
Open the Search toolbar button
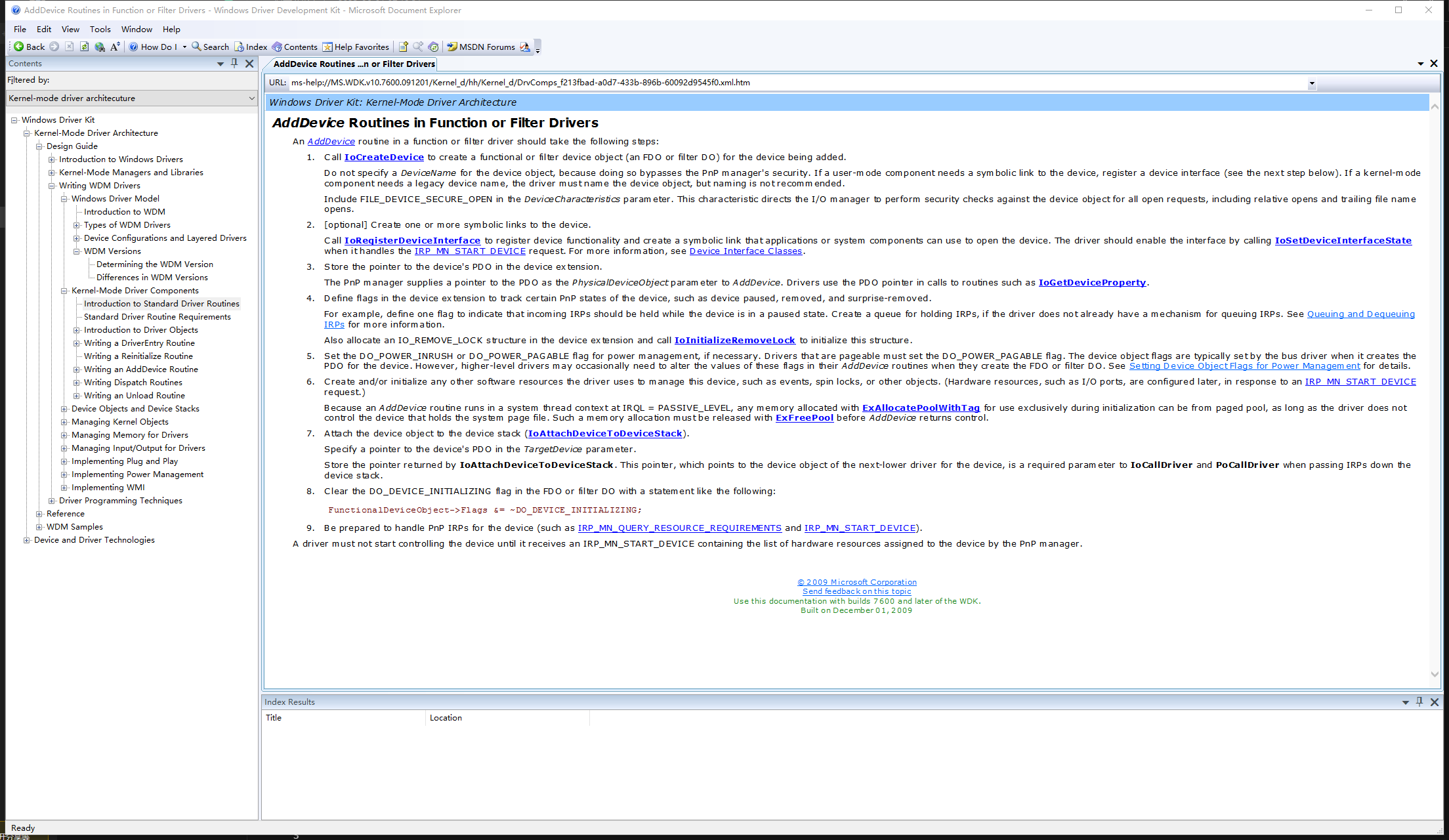[210, 47]
